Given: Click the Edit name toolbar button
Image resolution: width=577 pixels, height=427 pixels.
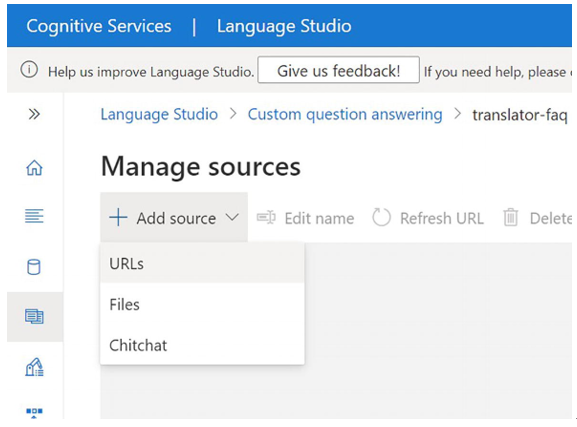Looking at the screenshot, I should pos(305,218).
